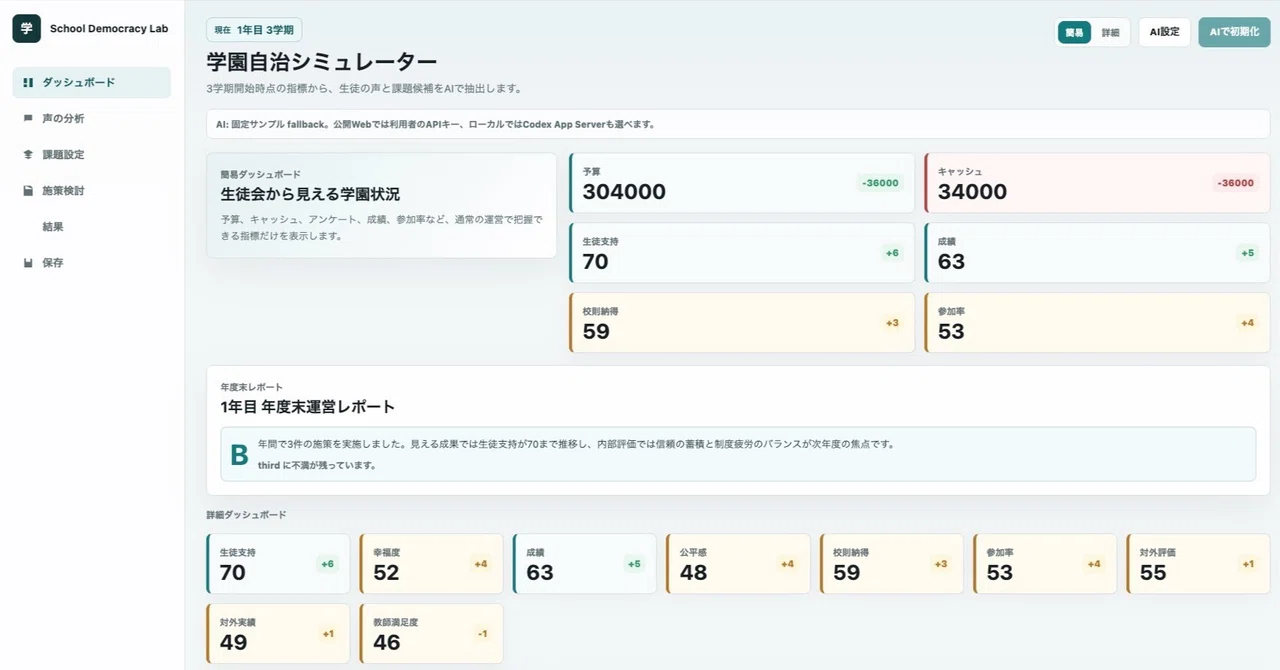This screenshot has height=670, width=1280.
Task: Click the 施策検討 document icon
Action: pyautogui.click(x=28, y=191)
